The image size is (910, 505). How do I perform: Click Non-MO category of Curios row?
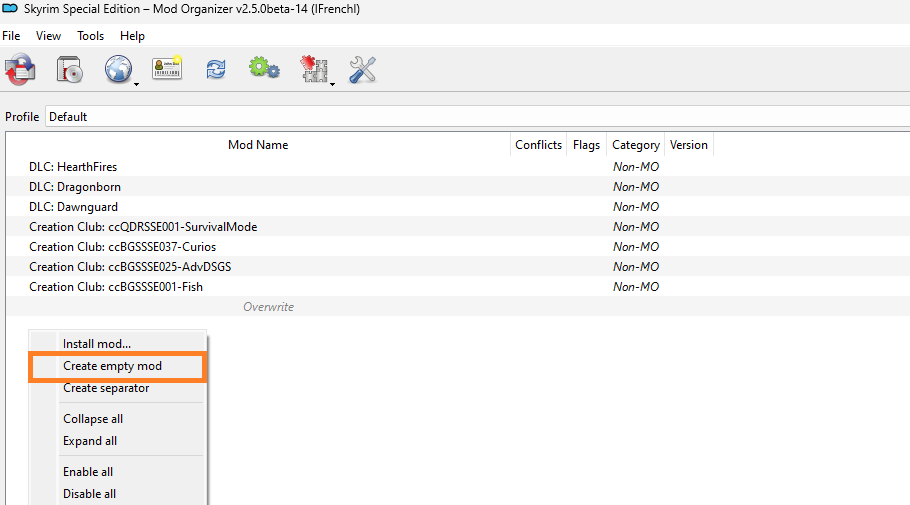[636, 247]
